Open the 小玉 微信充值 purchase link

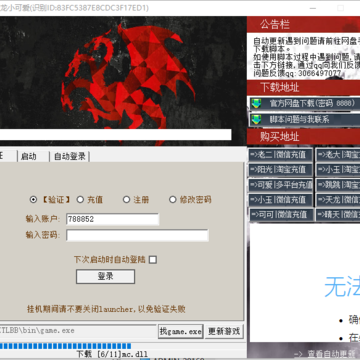point(280,199)
